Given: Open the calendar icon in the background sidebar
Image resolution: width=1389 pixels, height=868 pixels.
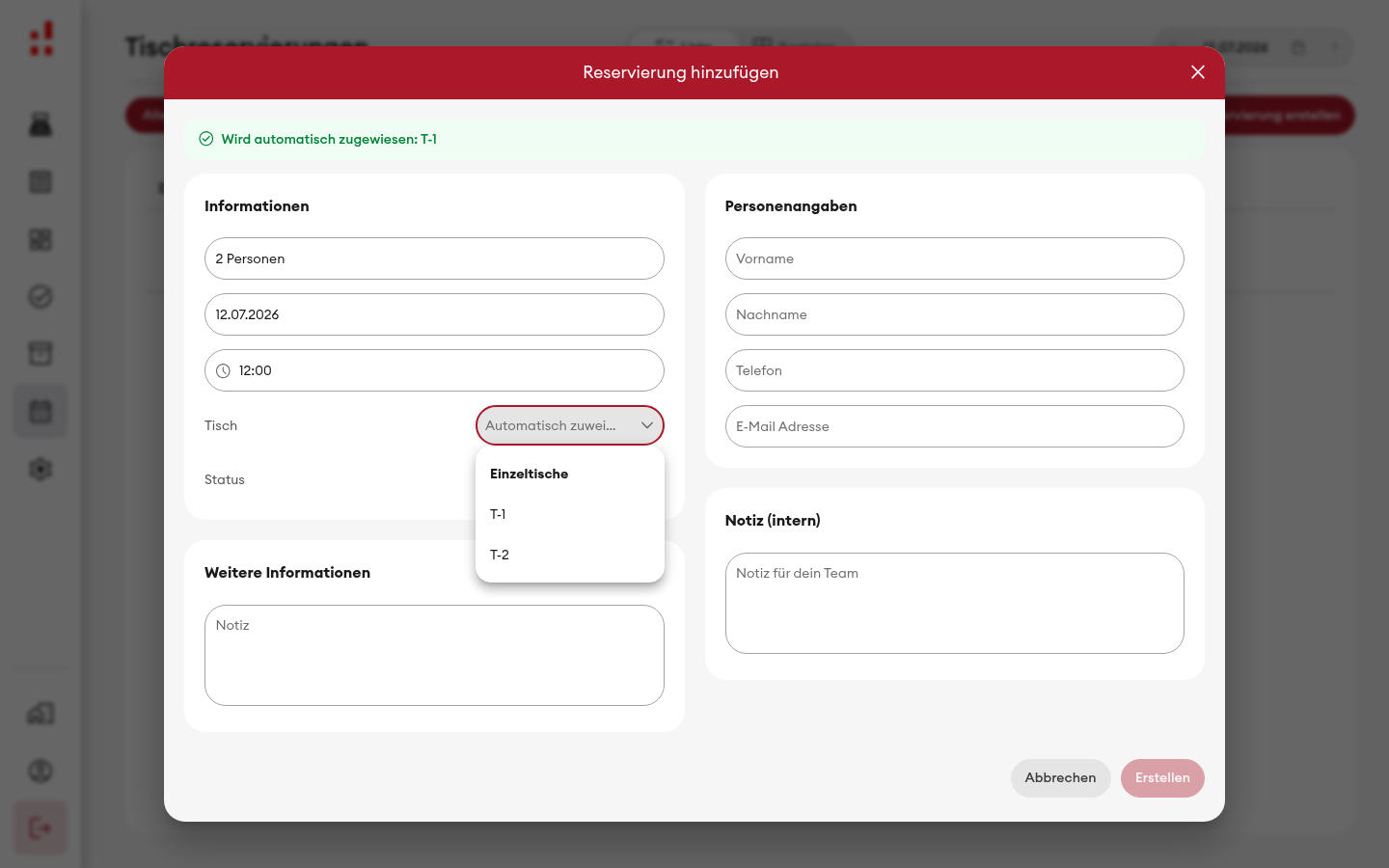Looking at the screenshot, I should click(x=41, y=412).
